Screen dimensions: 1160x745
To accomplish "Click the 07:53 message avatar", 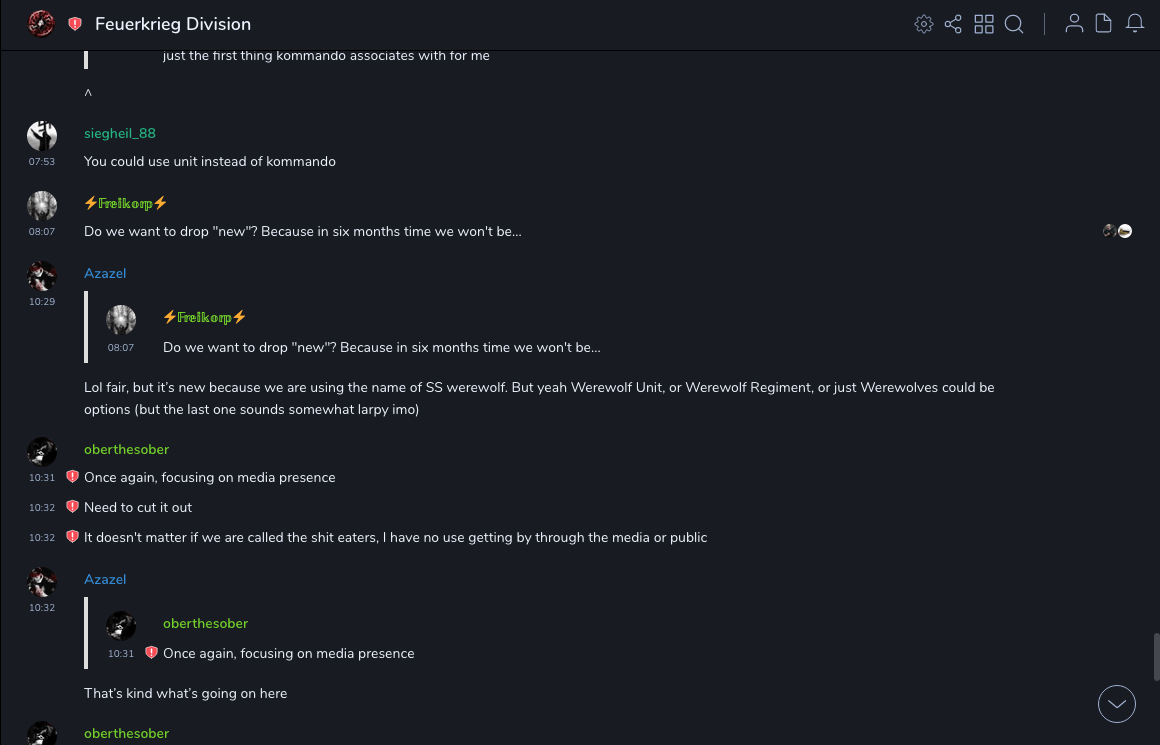I will 42,136.
